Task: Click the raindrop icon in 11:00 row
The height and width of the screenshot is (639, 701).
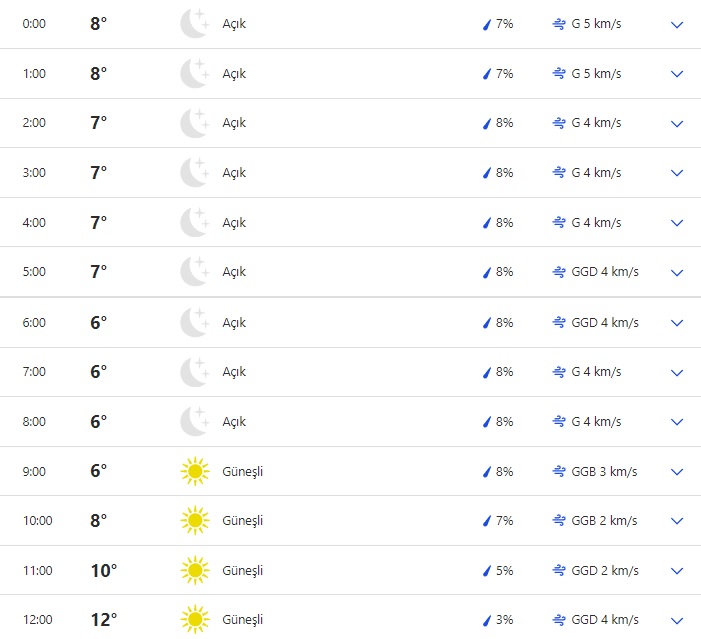Action: tap(487, 571)
